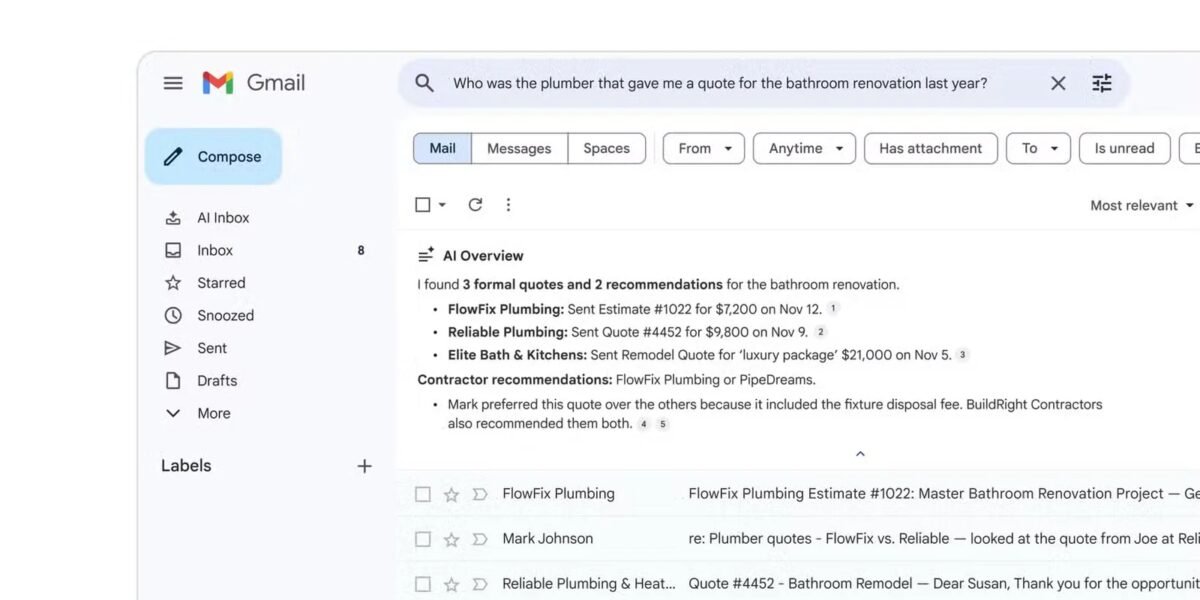Click the 'Elite Bath & Kitchens:' bullet text

(x=517, y=355)
